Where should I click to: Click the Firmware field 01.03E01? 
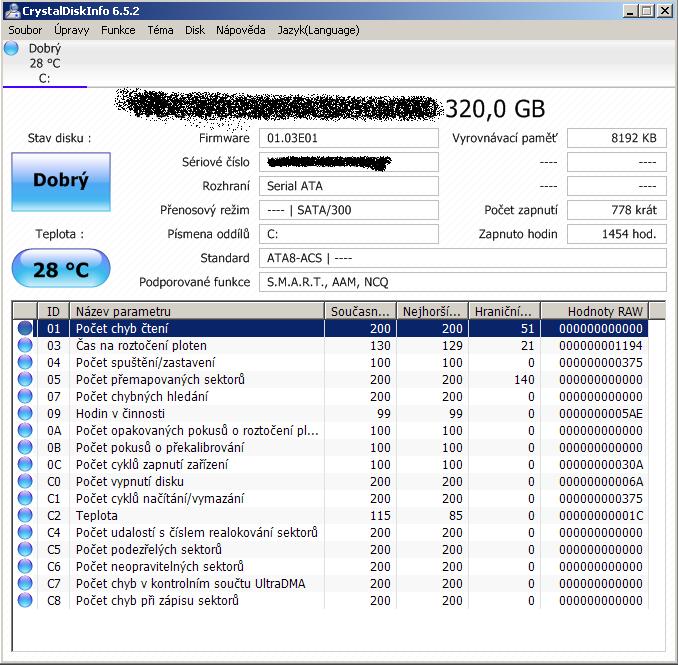pos(349,138)
